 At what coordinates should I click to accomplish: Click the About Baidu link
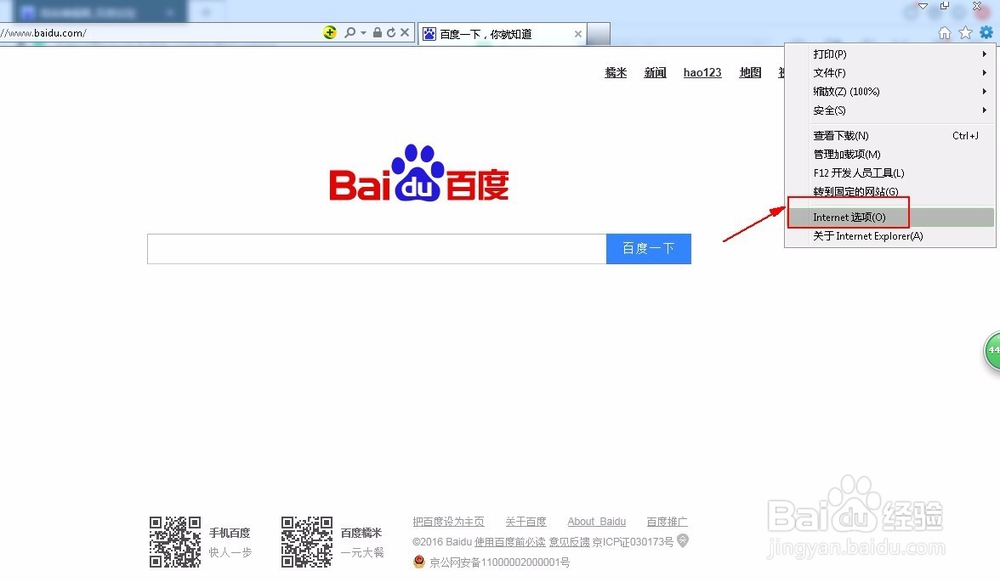pos(596,521)
